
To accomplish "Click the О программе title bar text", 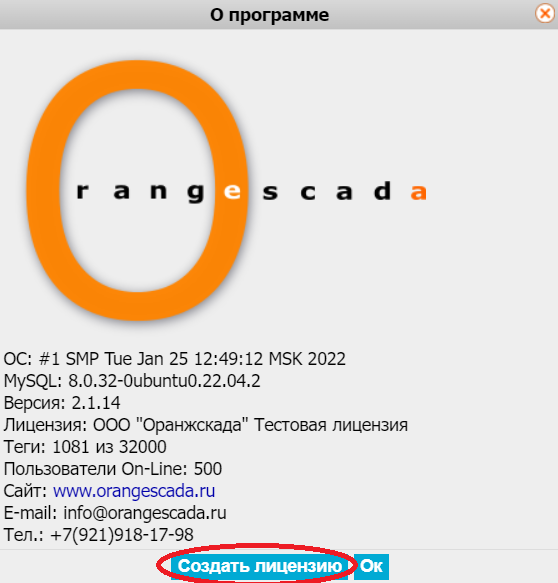I will pyautogui.click(x=270, y=15).
